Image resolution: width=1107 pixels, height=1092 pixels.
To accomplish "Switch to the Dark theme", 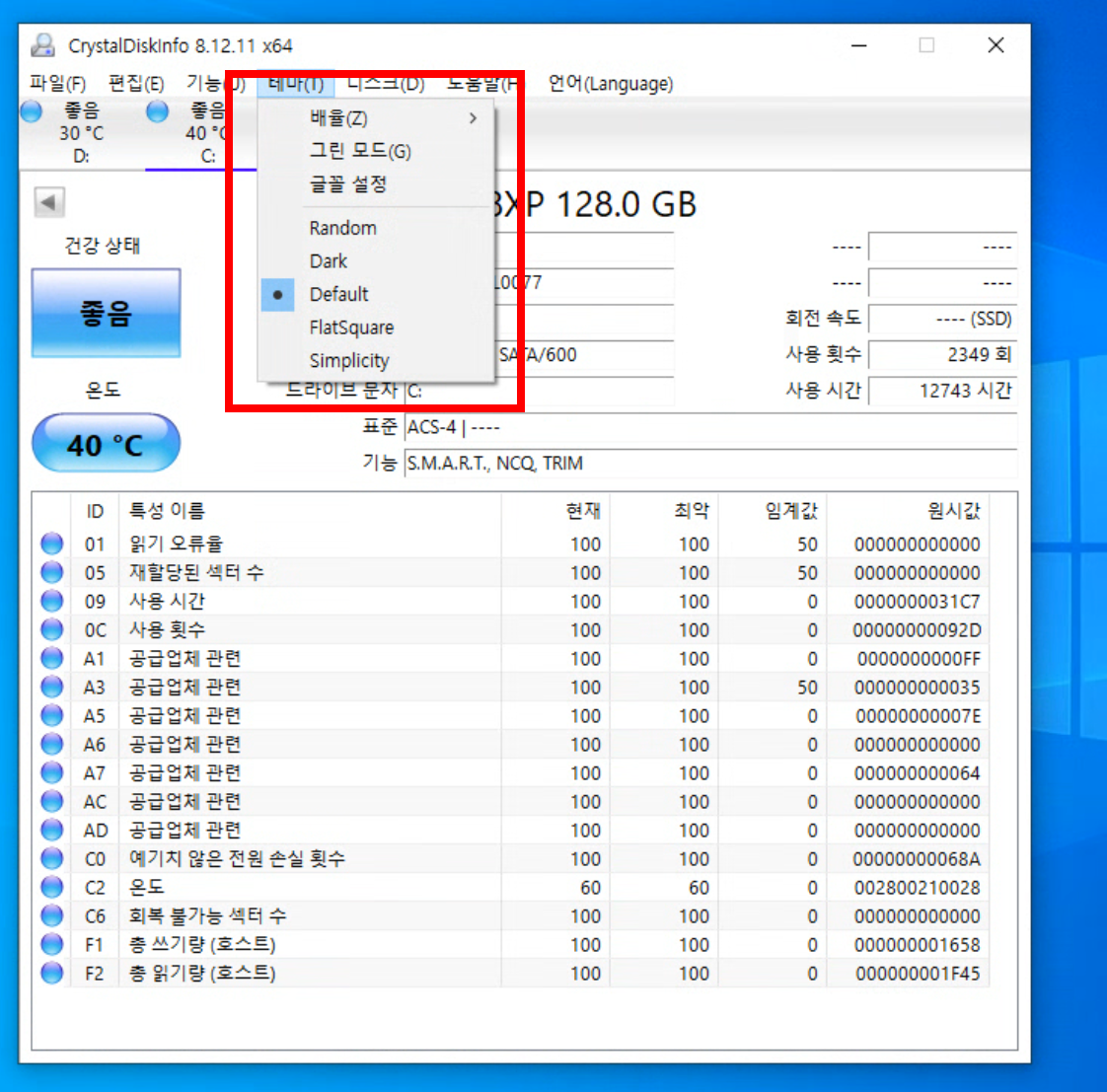I will tap(376, 261).
